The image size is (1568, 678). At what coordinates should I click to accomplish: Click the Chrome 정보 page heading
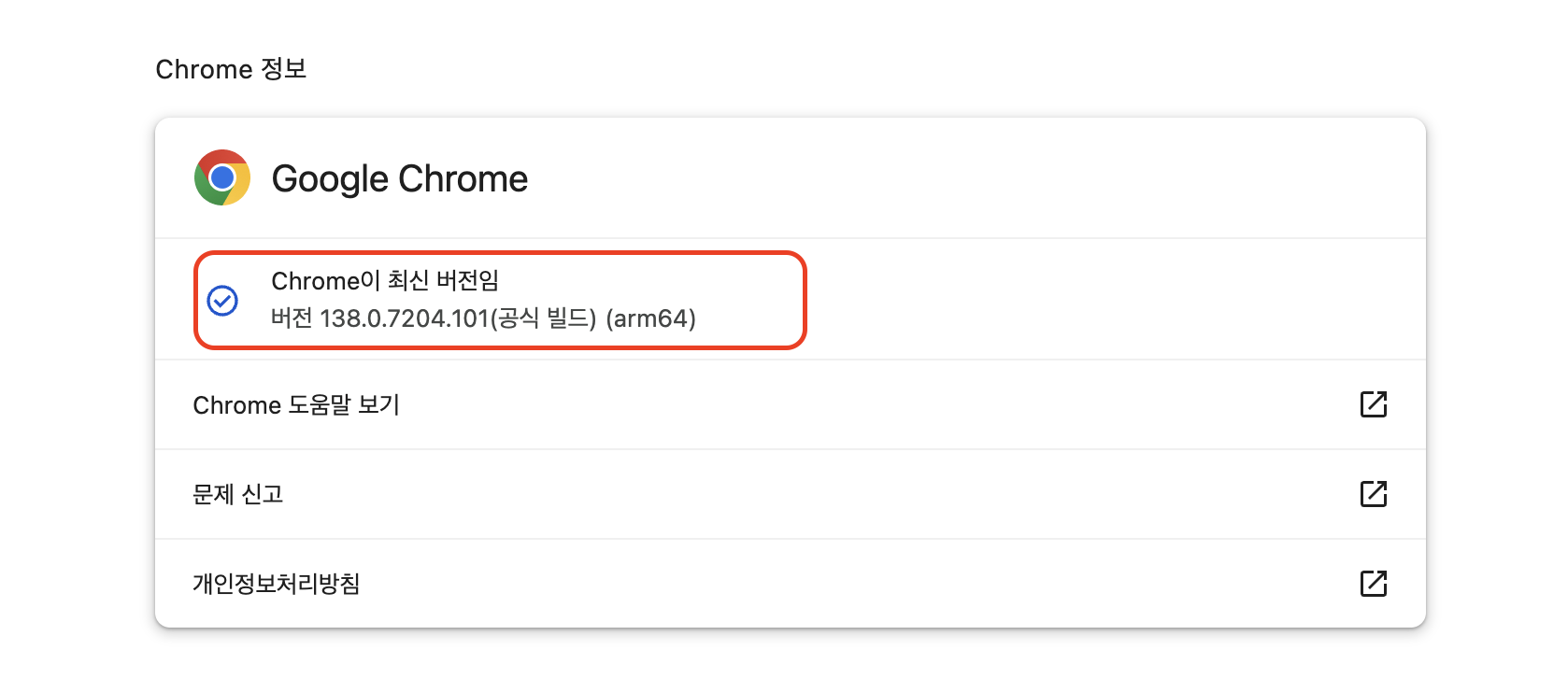pyautogui.click(x=231, y=69)
